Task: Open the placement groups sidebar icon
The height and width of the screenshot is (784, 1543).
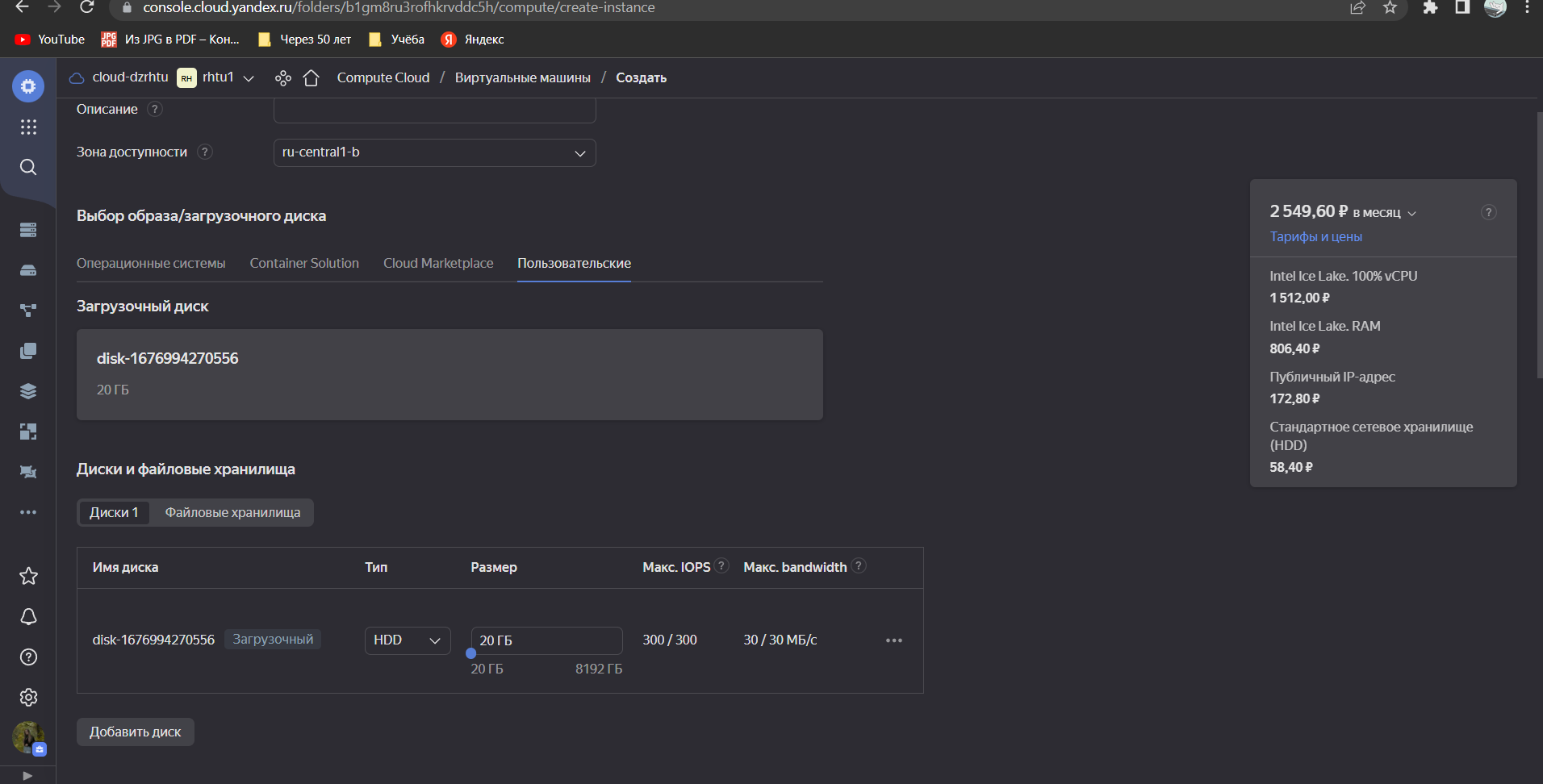Action: (28, 432)
